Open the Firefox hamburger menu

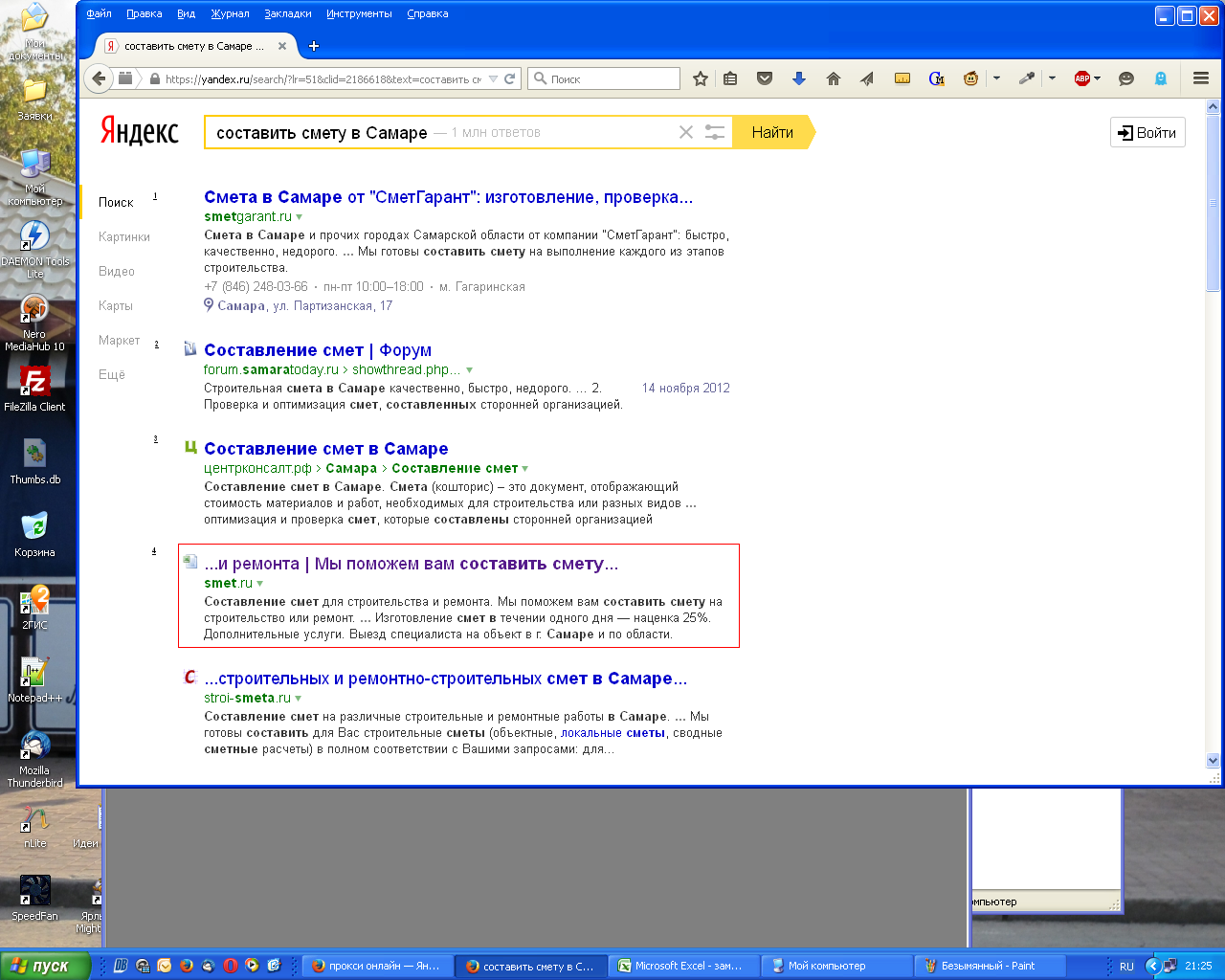tap(1201, 78)
